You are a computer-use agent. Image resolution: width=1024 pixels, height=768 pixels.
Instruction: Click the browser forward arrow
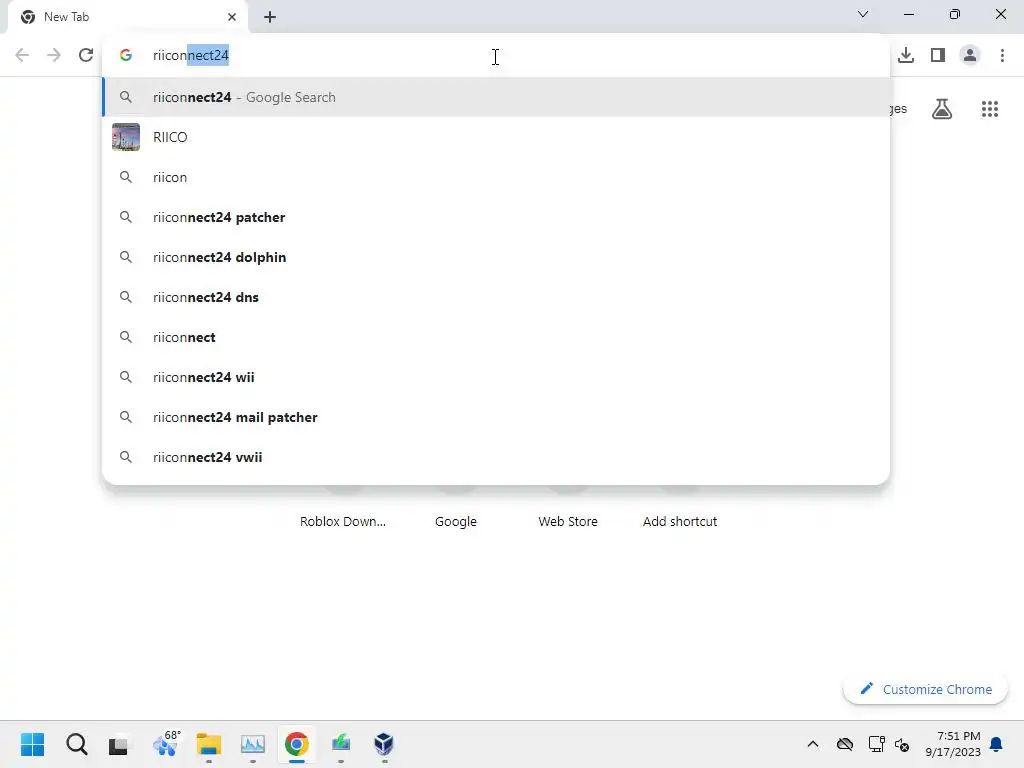(54, 55)
